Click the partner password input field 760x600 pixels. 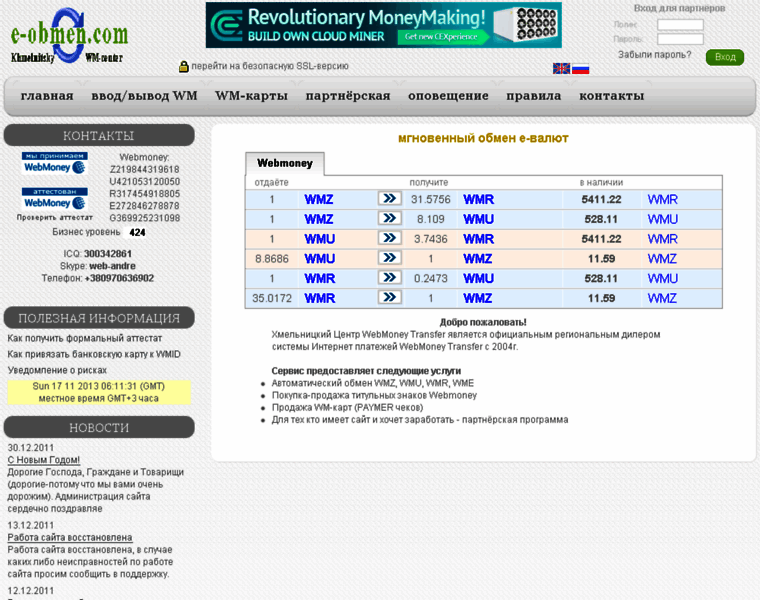680,39
